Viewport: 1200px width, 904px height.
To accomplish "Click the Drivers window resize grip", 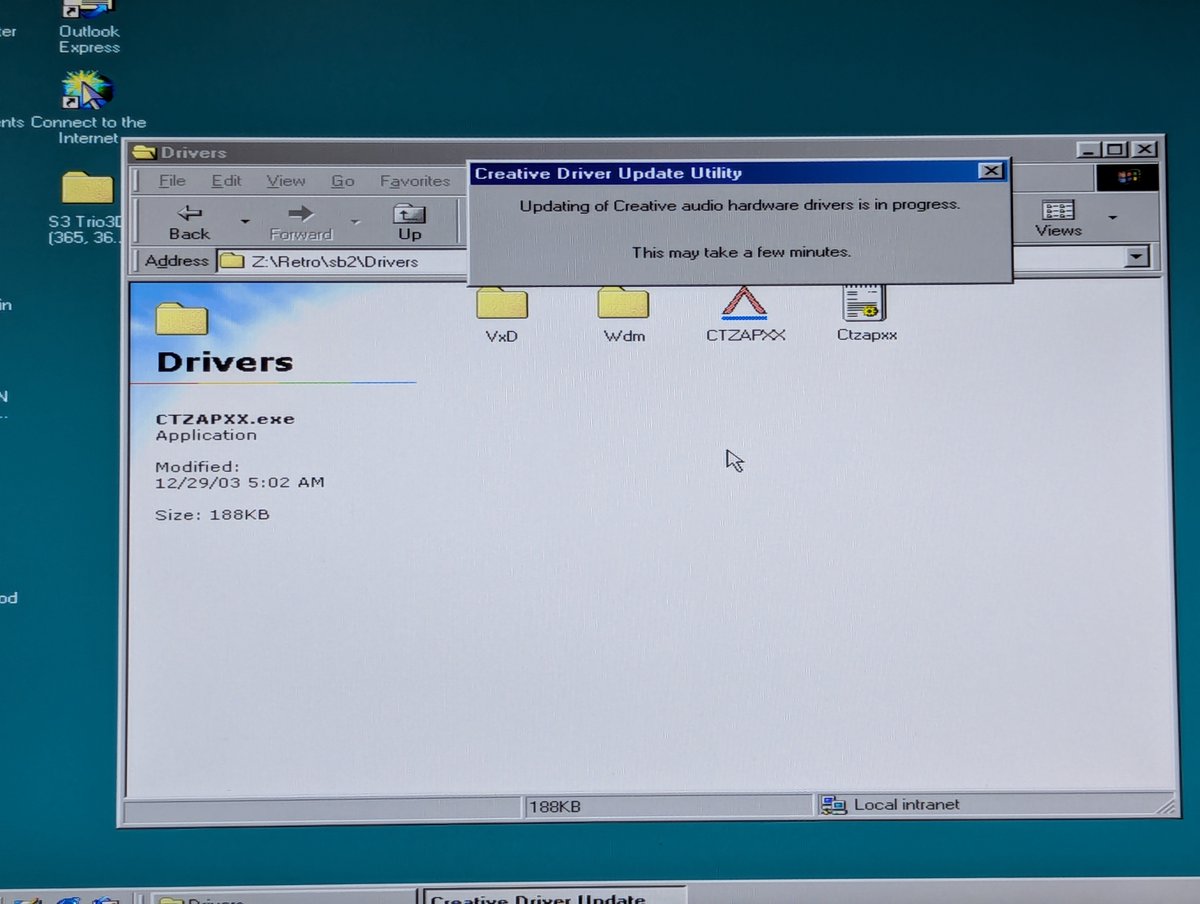I will pos(1165,804).
